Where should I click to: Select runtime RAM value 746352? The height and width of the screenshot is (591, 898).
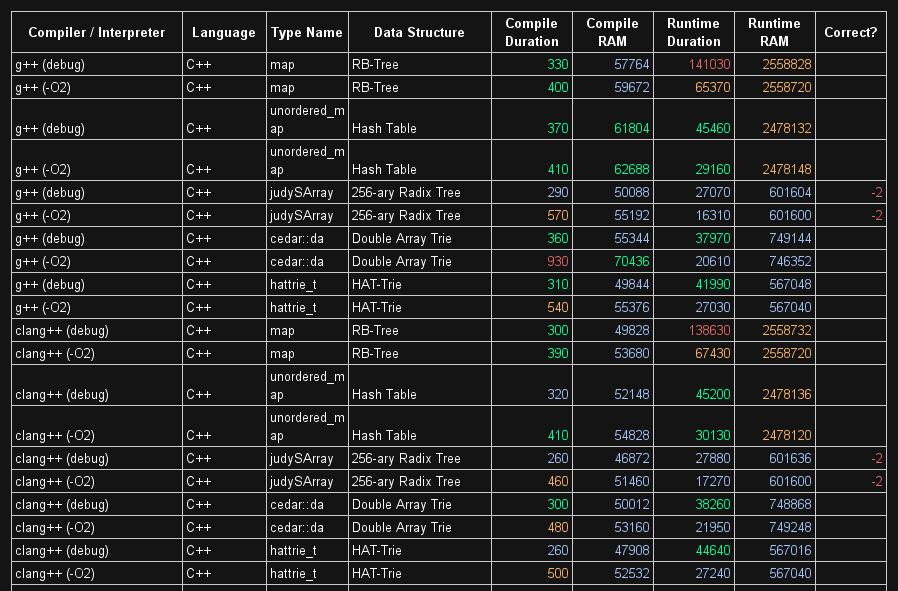790,261
